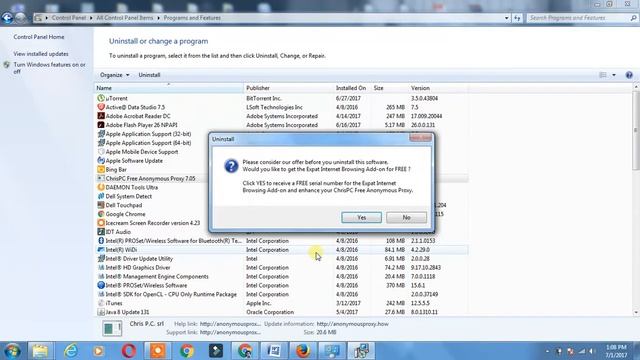Click No in the Uninstall dialog

[406, 218]
